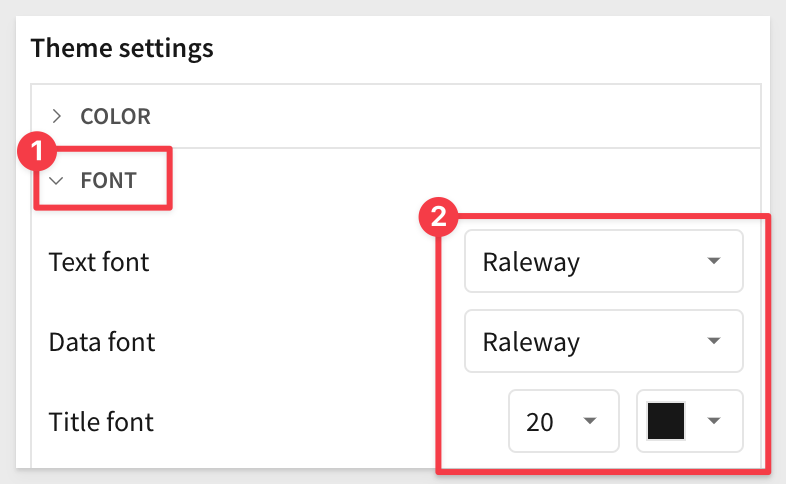
Task: Click the black Title font color swatch
Action: (x=666, y=421)
